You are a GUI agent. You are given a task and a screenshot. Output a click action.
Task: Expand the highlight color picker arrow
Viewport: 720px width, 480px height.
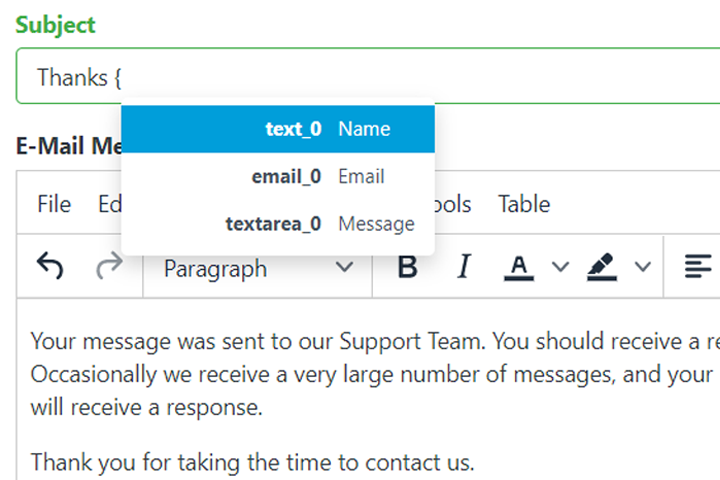[643, 267]
